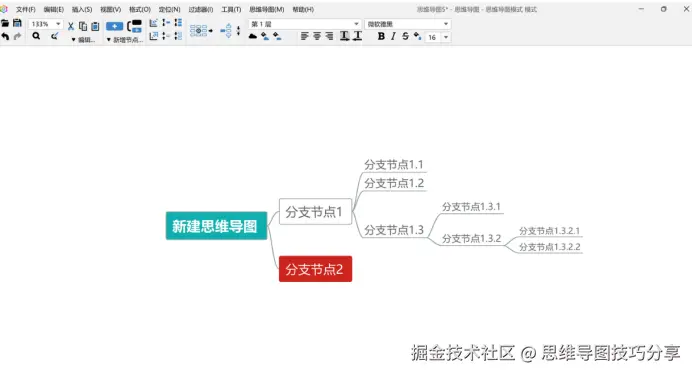Center align node text
692x374 pixels.
click(x=317, y=36)
